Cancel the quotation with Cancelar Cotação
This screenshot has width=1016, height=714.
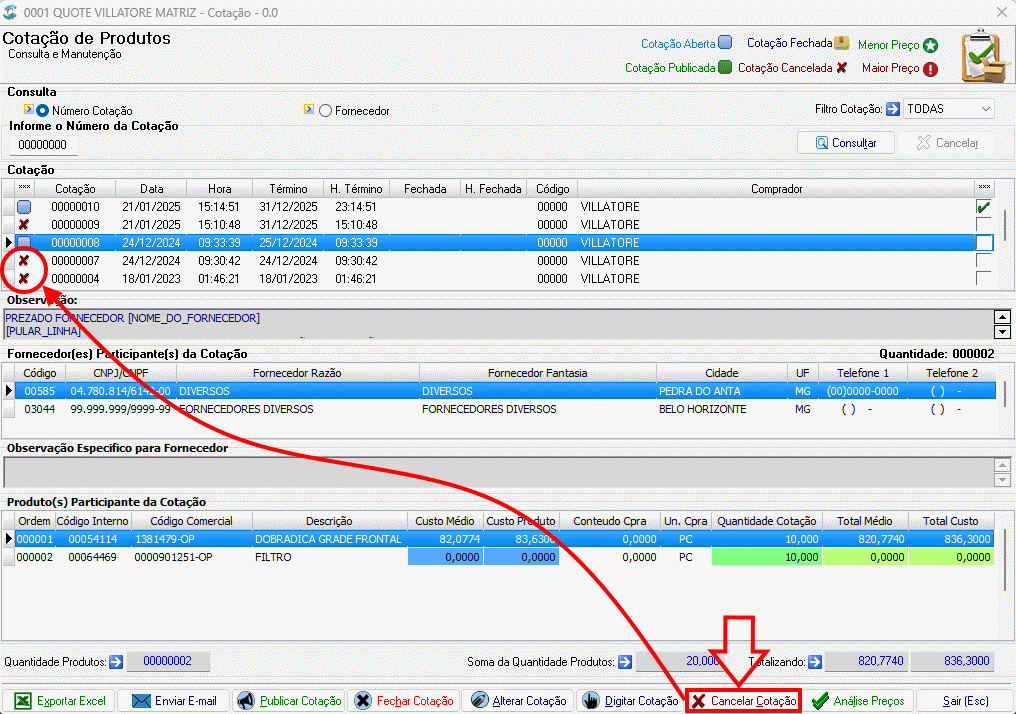coord(743,700)
